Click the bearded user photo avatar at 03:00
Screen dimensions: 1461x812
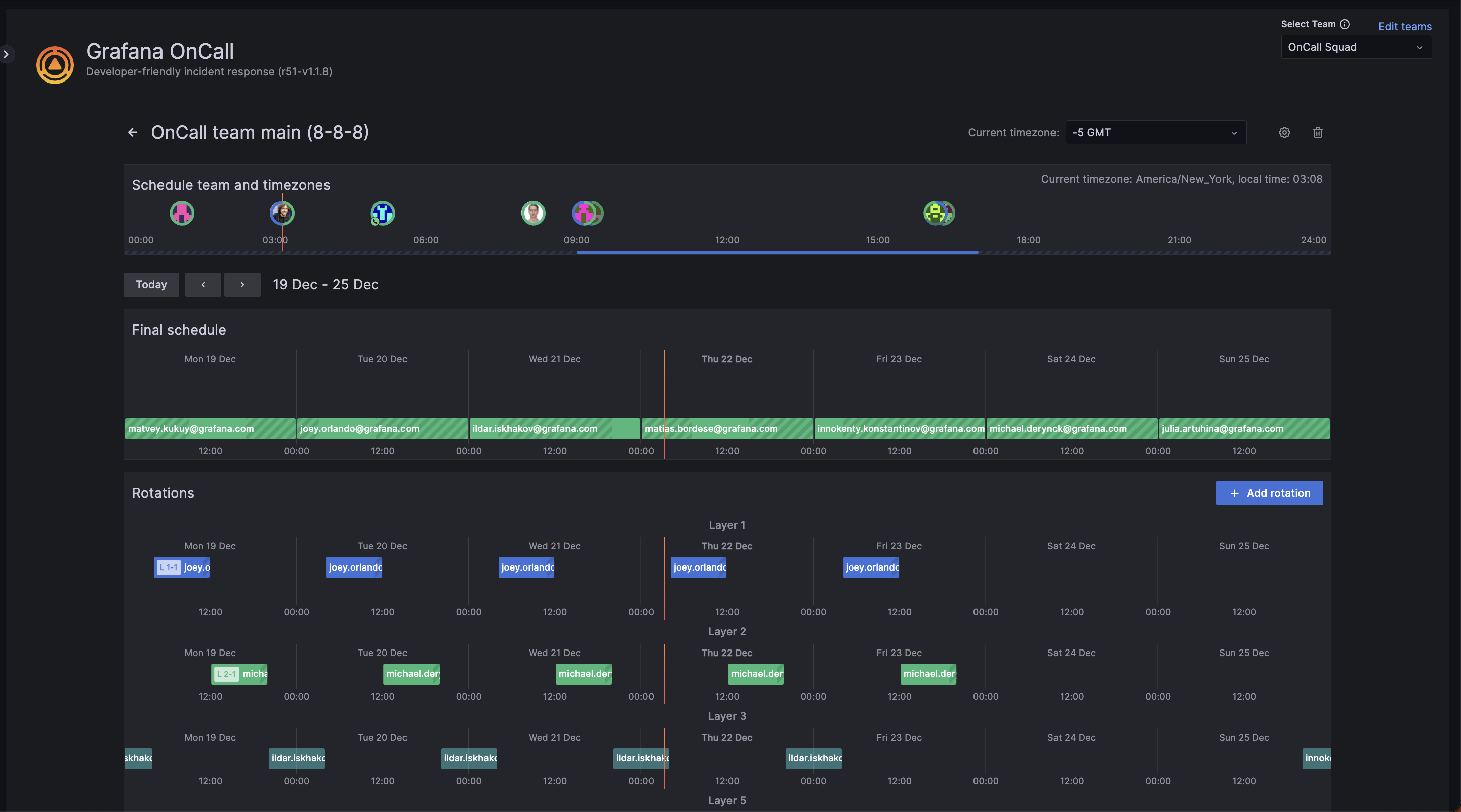click(x=282, y=214)
